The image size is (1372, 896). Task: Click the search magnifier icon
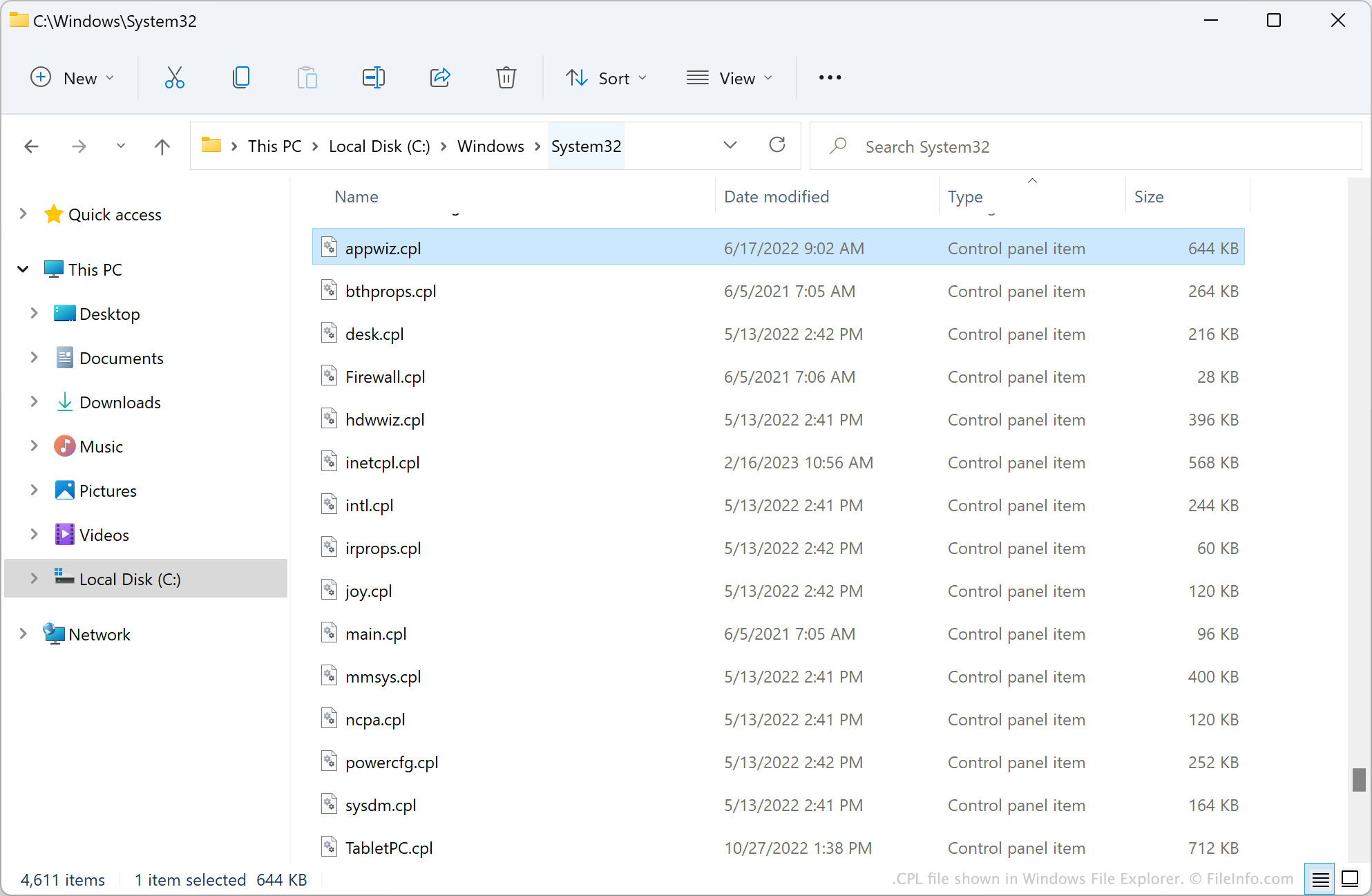point(838,146)
